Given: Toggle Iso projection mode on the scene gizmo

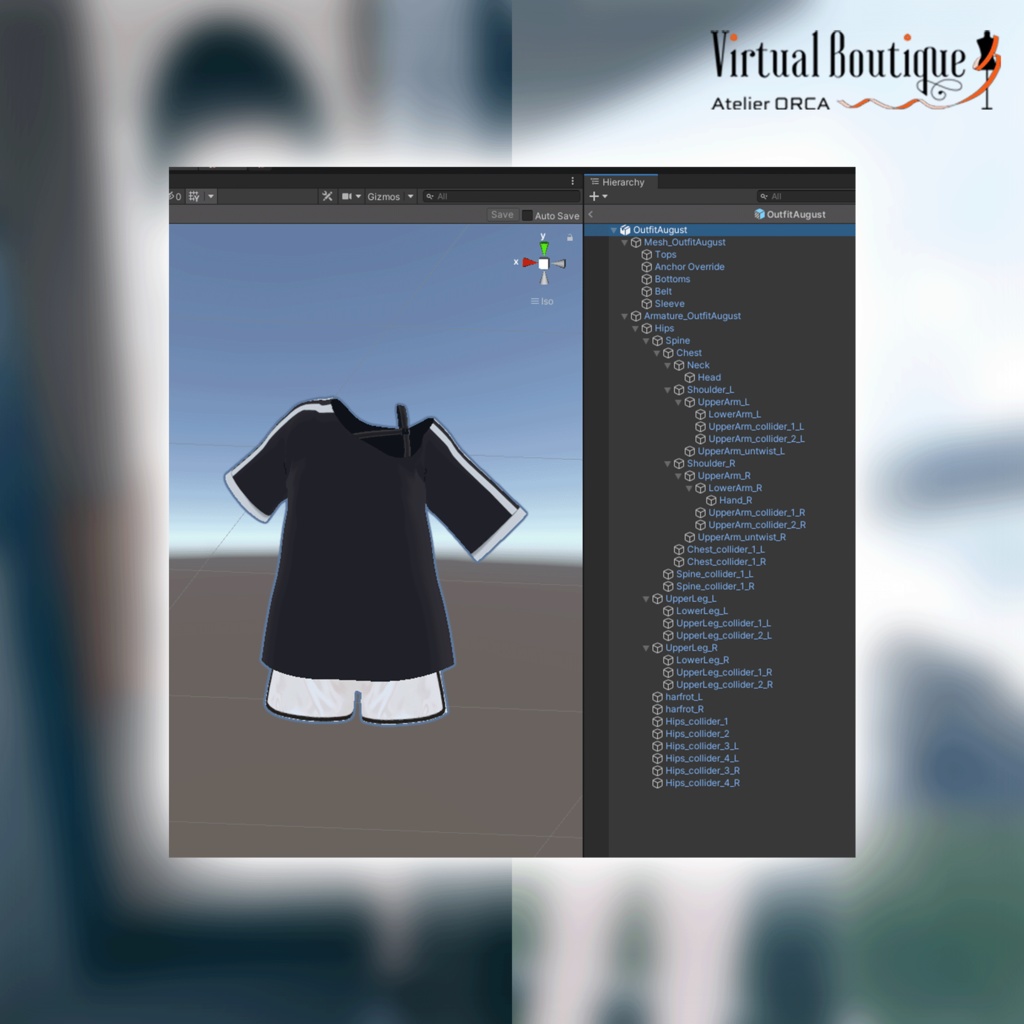Looking at the screenshot, I should tap(540, 300).
